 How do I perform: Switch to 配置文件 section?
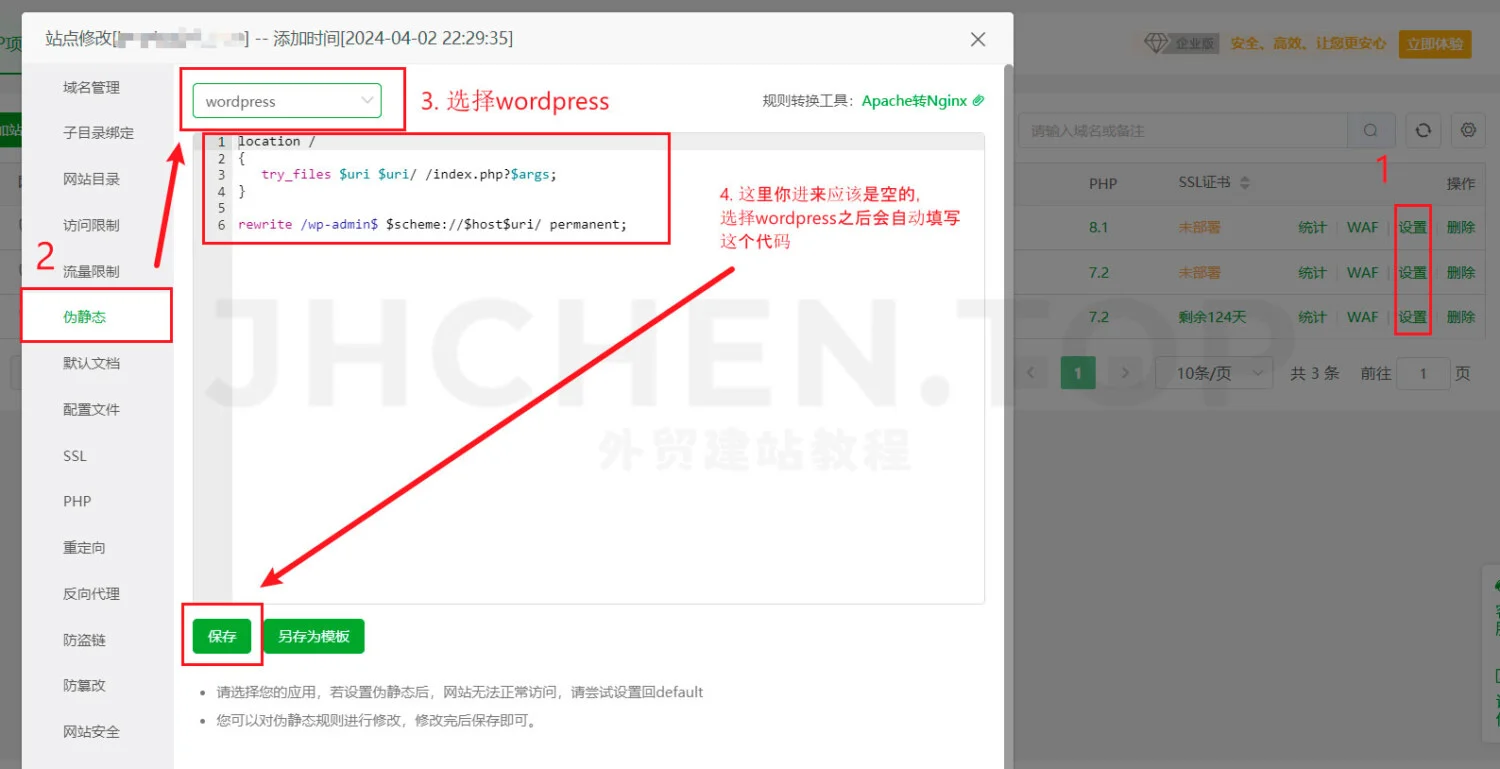tap(91, 409)
